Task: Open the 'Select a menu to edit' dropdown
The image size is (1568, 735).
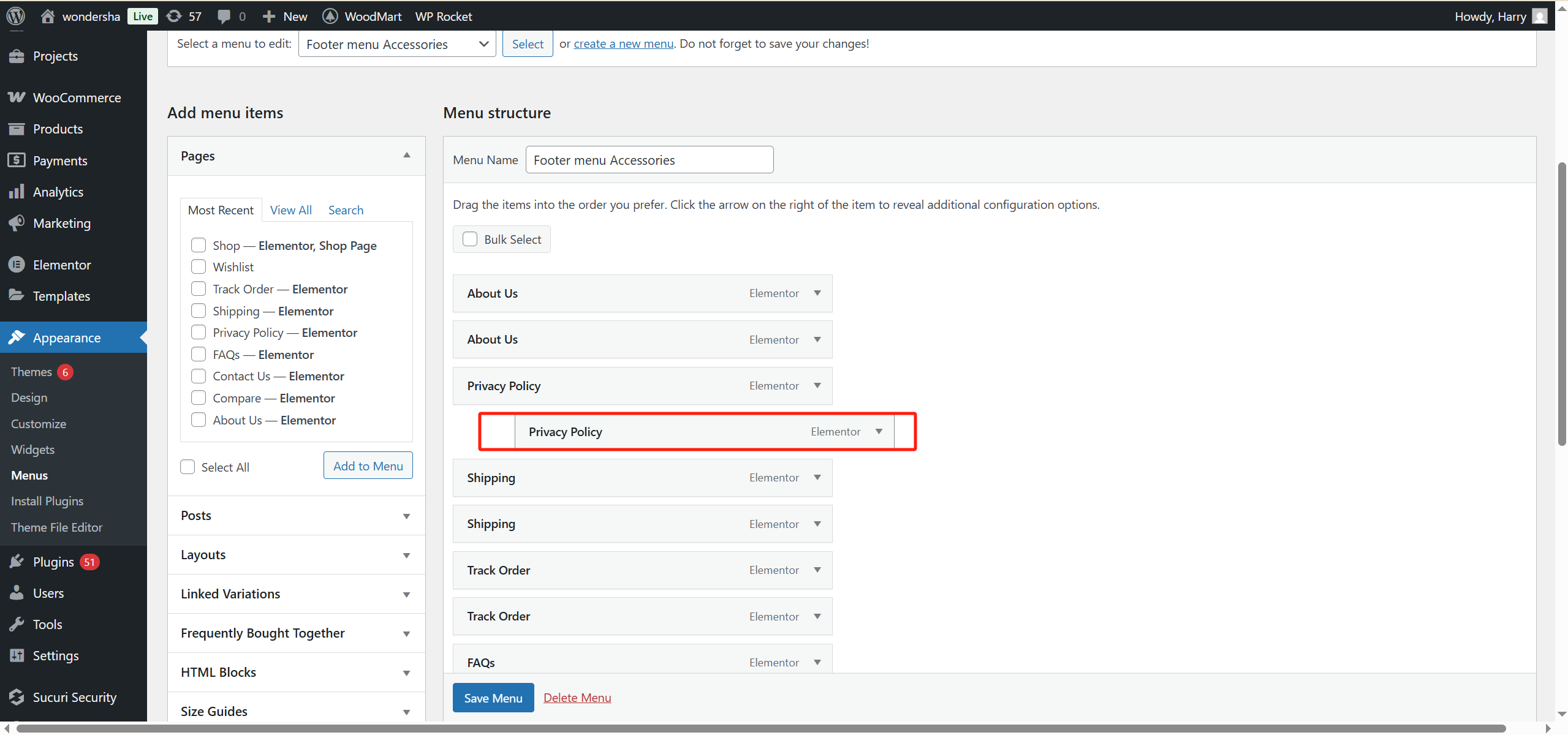Action: (396, 44)
